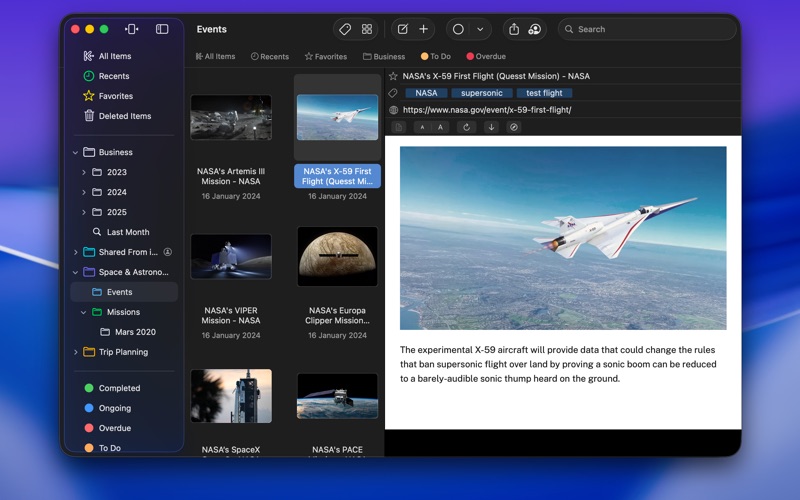Select the Overdue filter tab
The height and width of the screenshot is (500, 800).
pyautogui.click(x=486, y=57)
